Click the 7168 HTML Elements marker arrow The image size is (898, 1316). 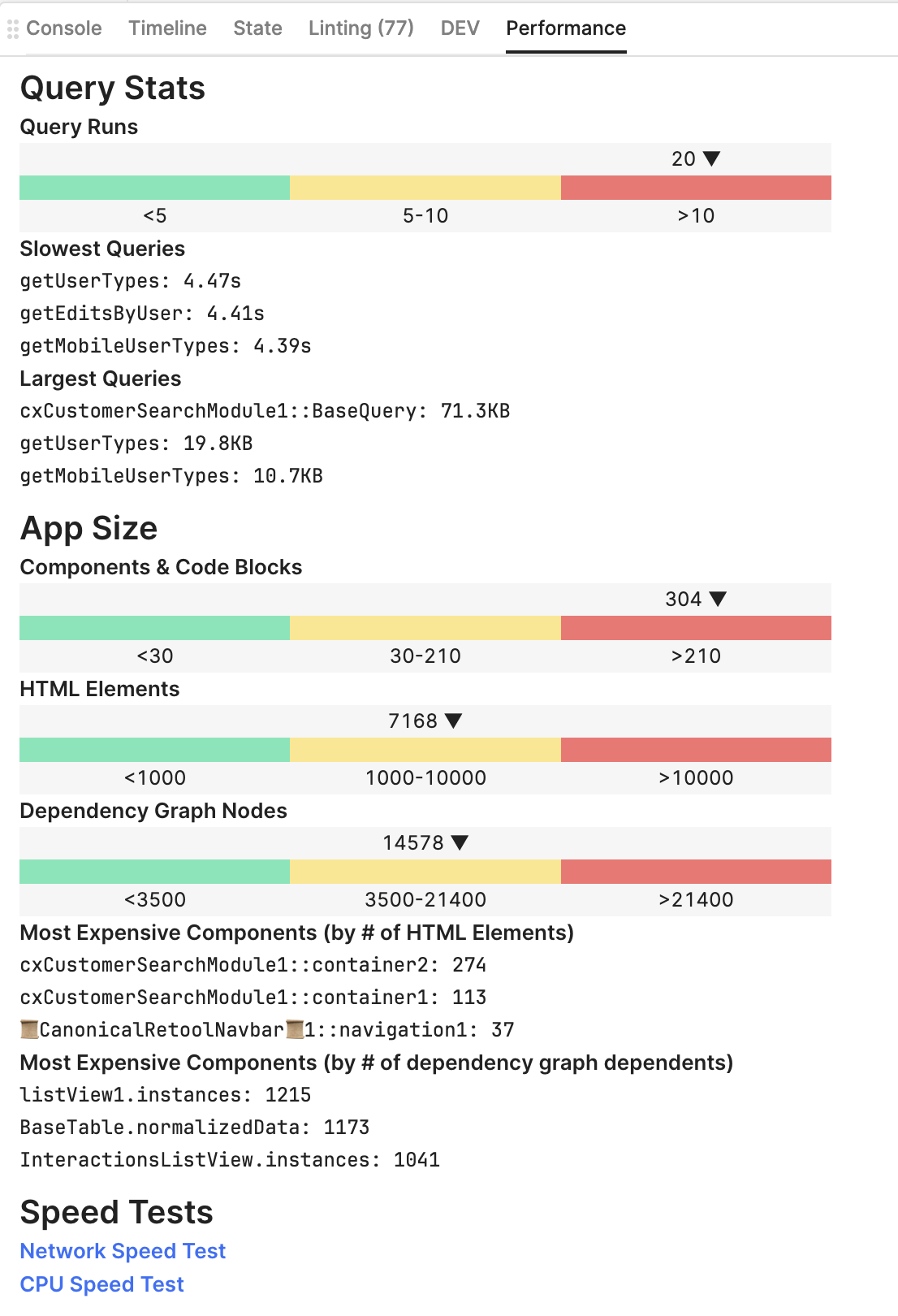454,721
